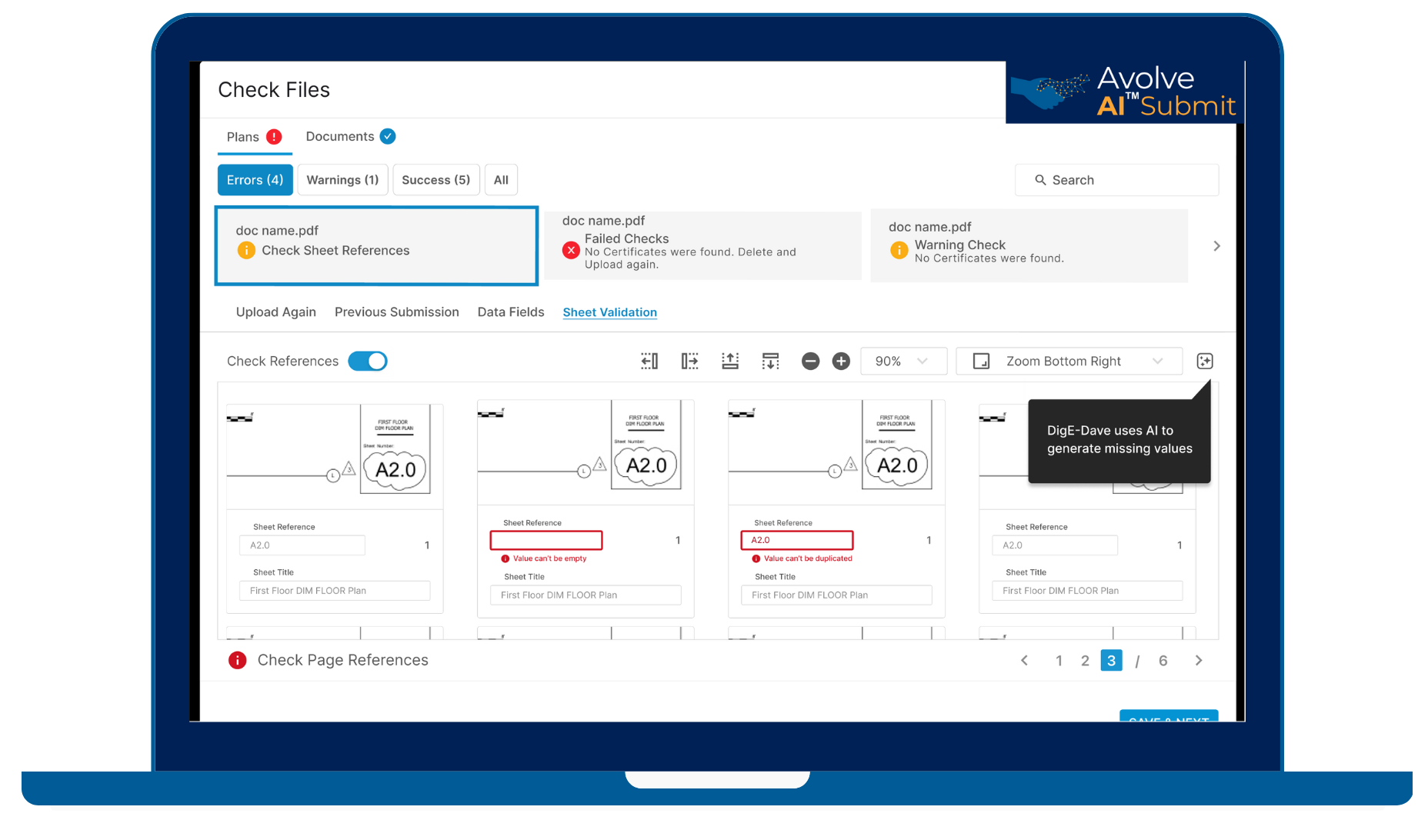Click the align bottom edge toolbar icon
Image resolution: width=1428 pixels, height=840 pixels.
[770, 362]
